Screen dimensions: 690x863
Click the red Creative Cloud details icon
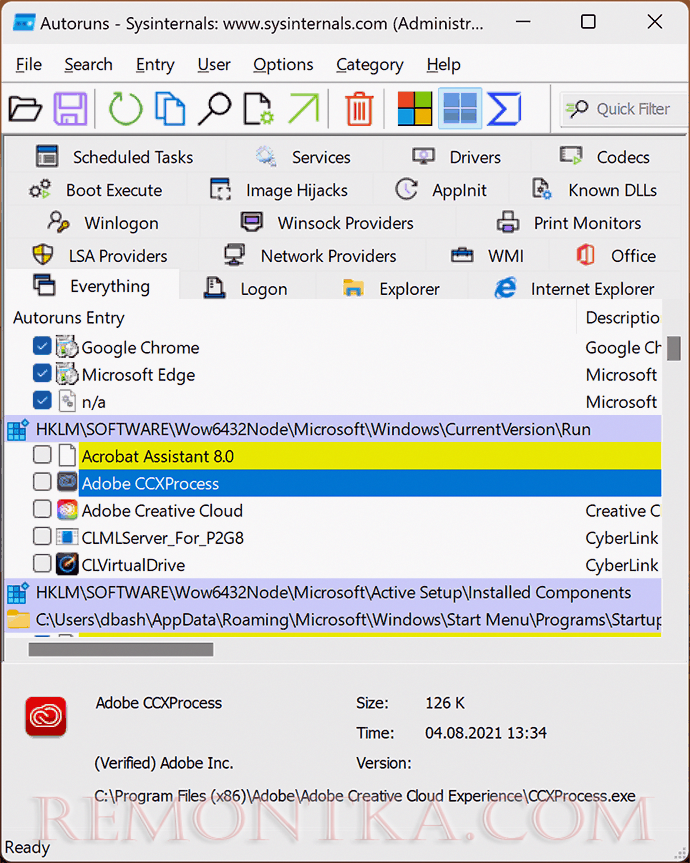[x=46, y=717]
